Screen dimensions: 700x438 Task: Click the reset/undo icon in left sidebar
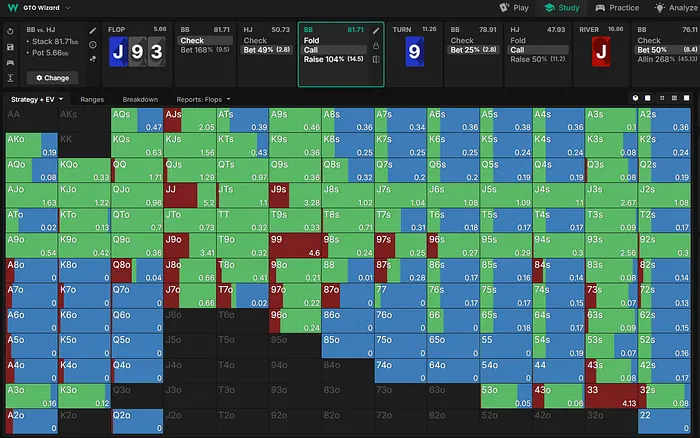click(x=9, y=31)
